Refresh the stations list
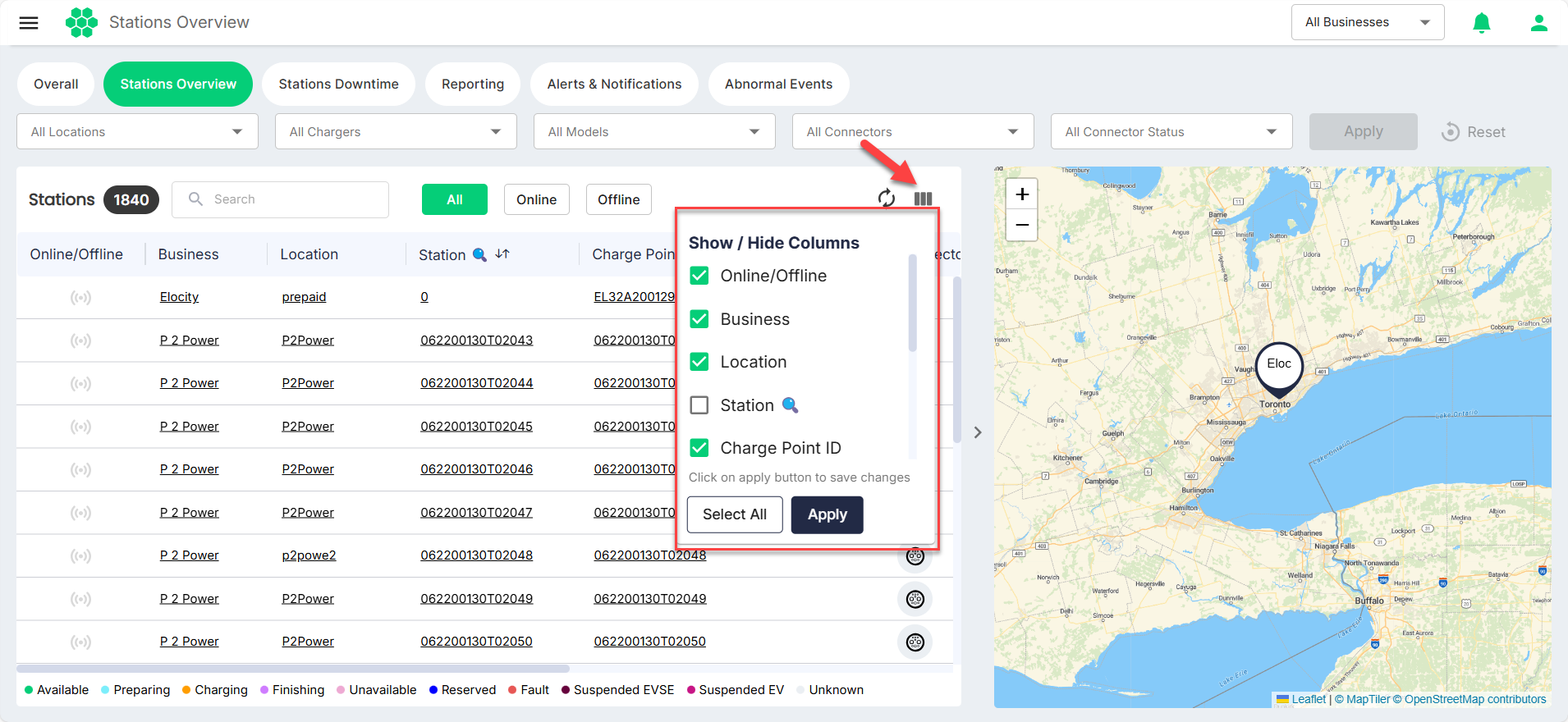Image resolution: width=1568 pixels, height=722 pixels. pos(887,198)
